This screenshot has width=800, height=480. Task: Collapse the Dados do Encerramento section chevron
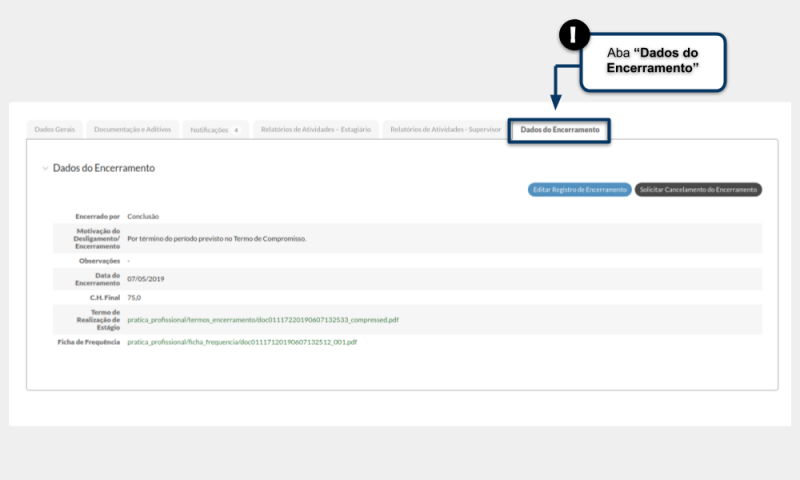click(x=45, y=168)
